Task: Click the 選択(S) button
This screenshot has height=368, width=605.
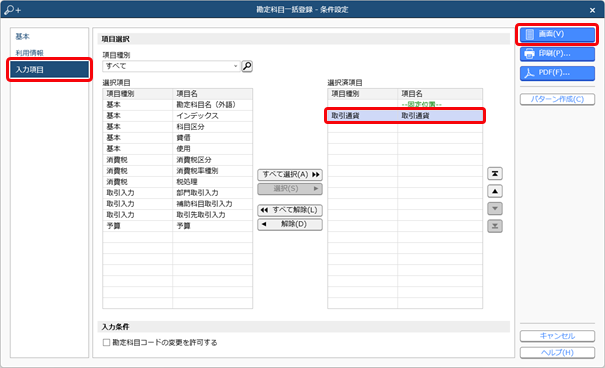Action: (290, 189)
